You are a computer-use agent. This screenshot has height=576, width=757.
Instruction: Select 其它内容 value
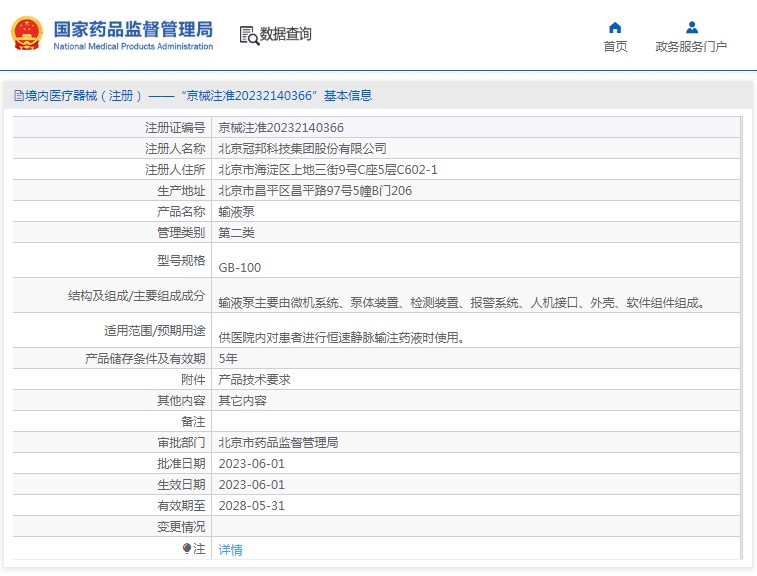[x=242, y=401]
